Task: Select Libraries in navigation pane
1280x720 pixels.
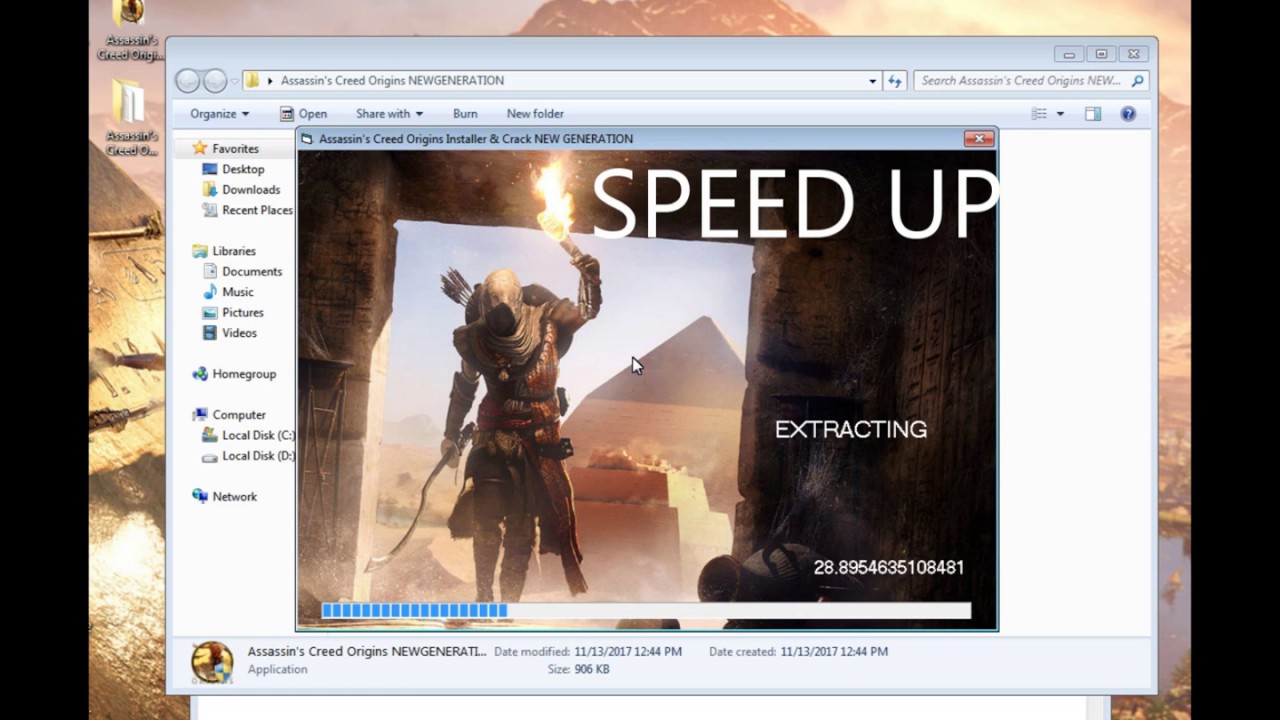Action: click(234, 251)
